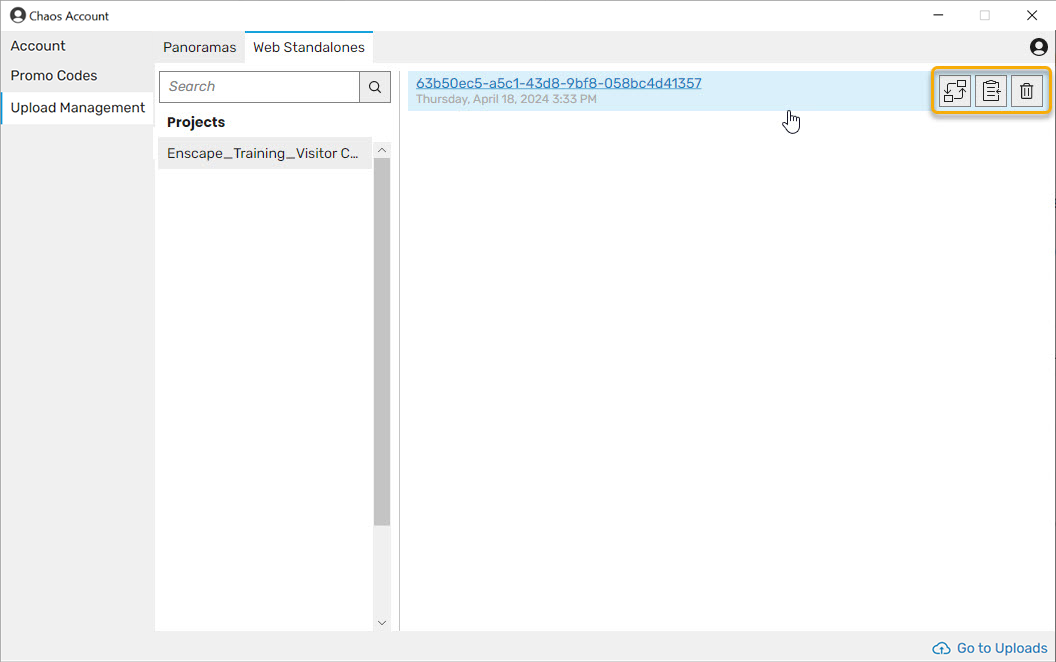
Task: Focus the Search projects input field
Action: click(x=259, y=87)
